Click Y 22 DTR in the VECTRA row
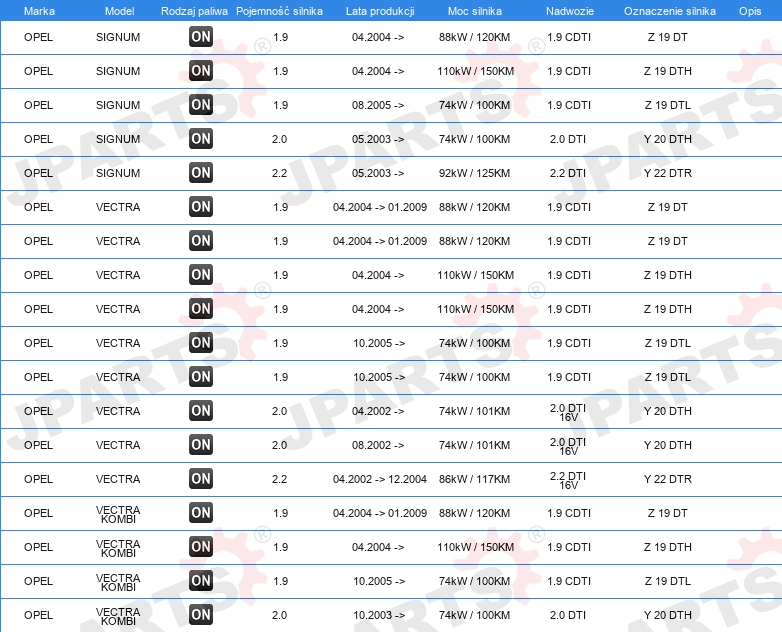This screenshot has height=632, width=782. 667,479
